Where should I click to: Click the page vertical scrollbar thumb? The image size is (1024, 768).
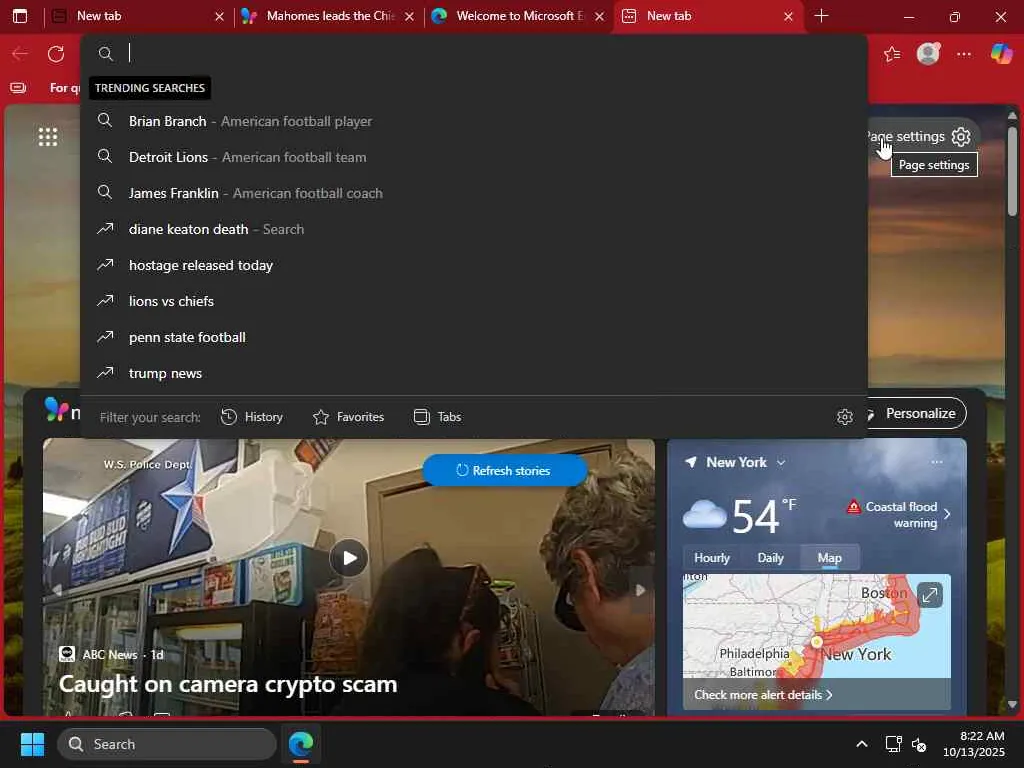[1012, 171]
